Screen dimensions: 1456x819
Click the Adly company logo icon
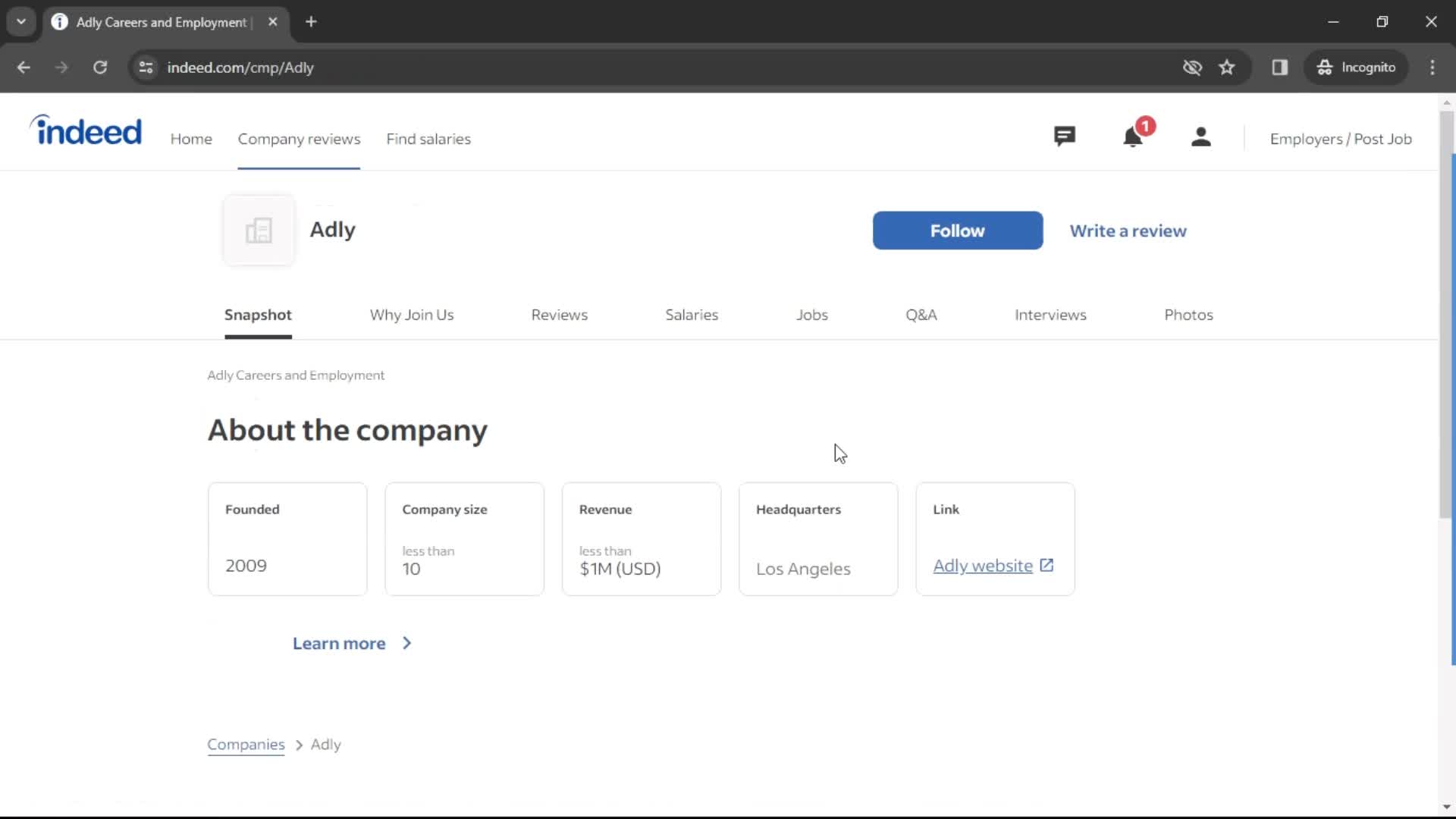(258, 230)
